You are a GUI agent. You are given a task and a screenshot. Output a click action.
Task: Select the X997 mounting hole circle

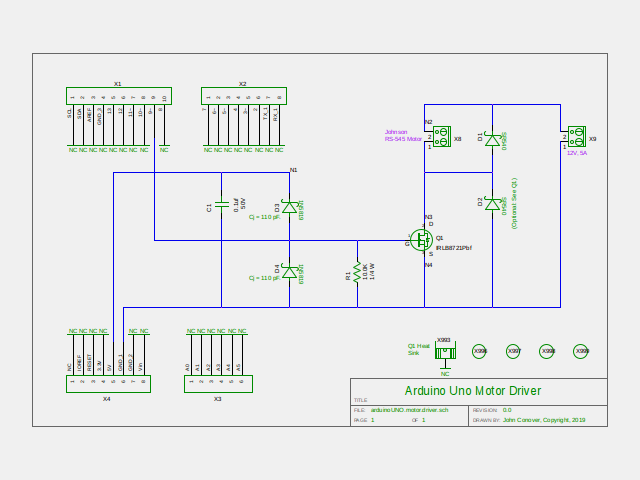(x=513, y=351)
